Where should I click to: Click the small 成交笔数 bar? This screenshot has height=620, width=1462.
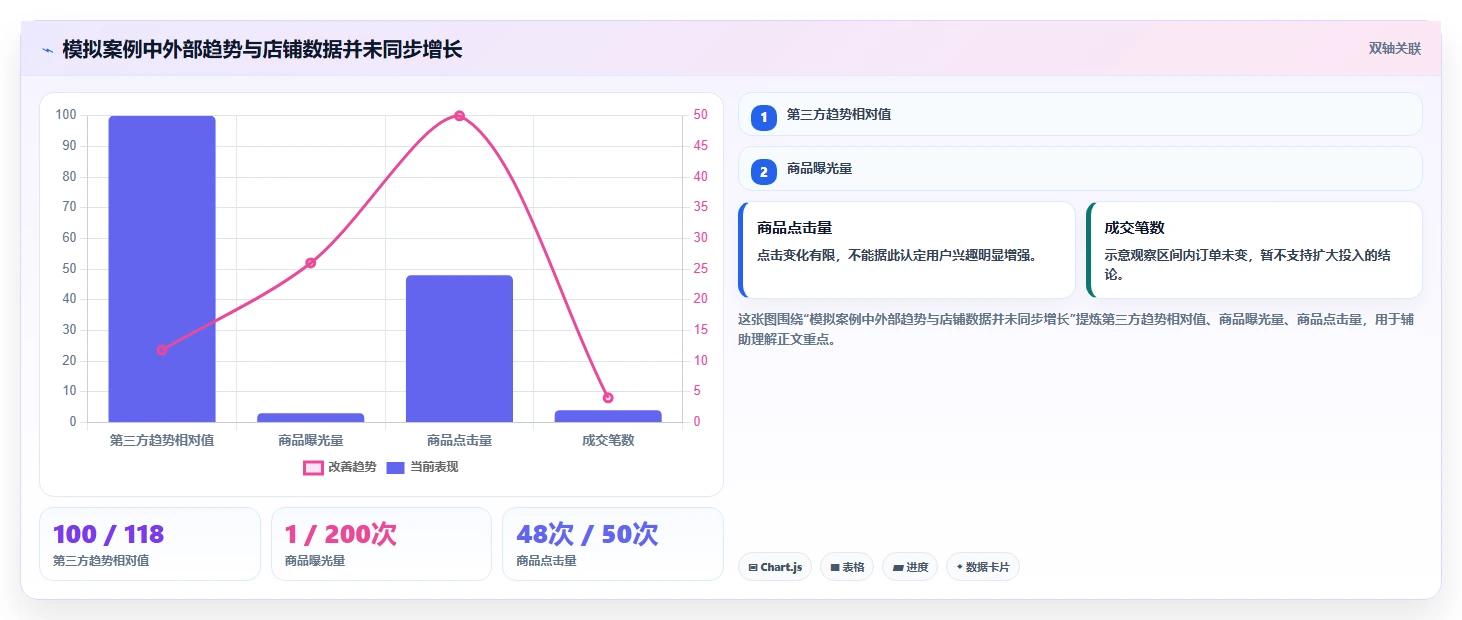[608, 416]
